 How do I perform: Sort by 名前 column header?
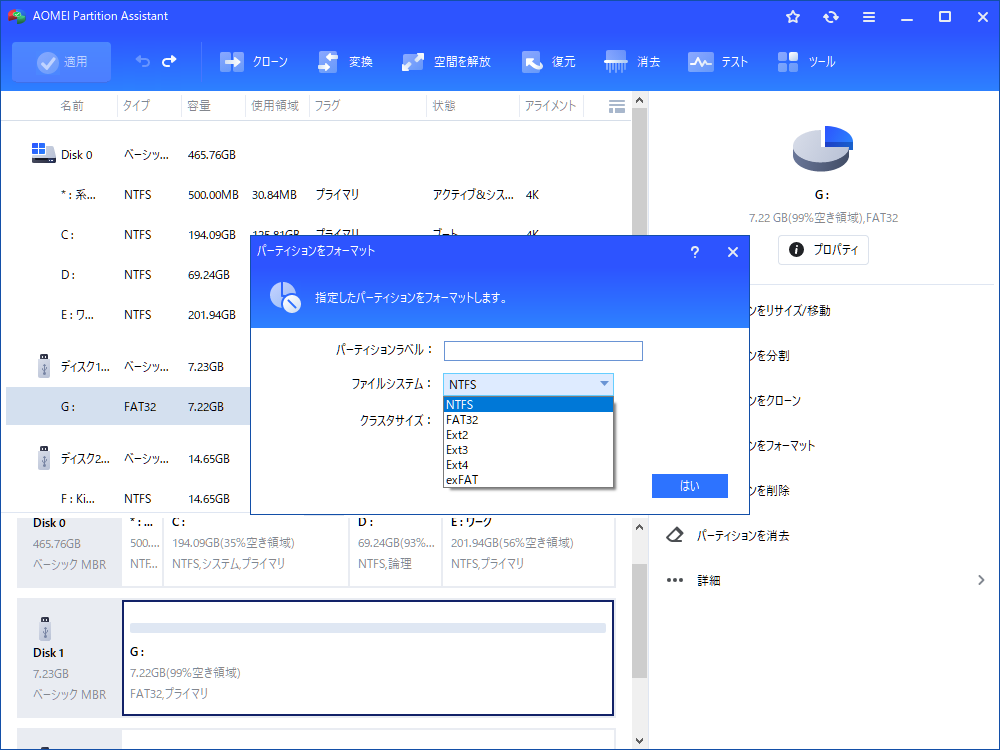click(x=72, y=106)
